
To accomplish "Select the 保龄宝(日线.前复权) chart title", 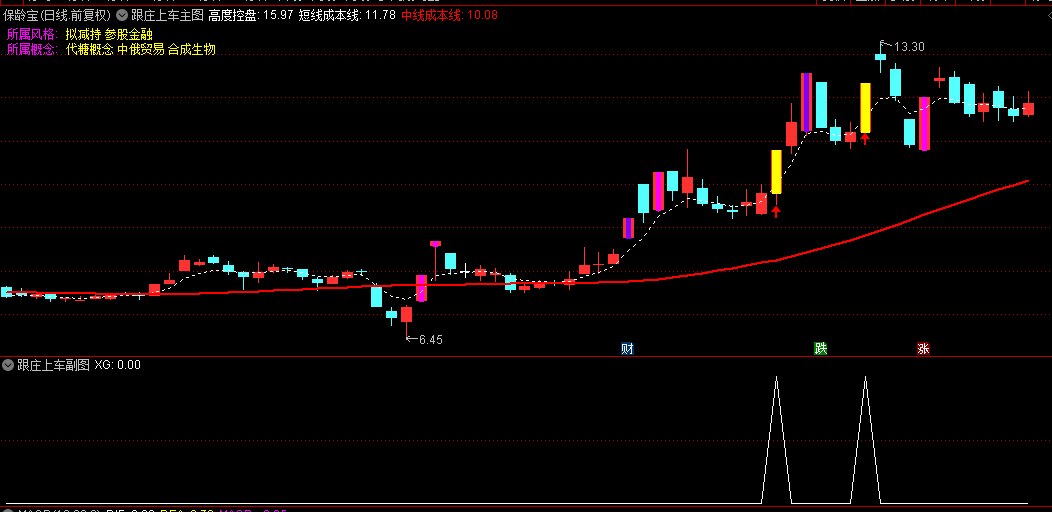I will pyautogui.click(x=58, y=15).
